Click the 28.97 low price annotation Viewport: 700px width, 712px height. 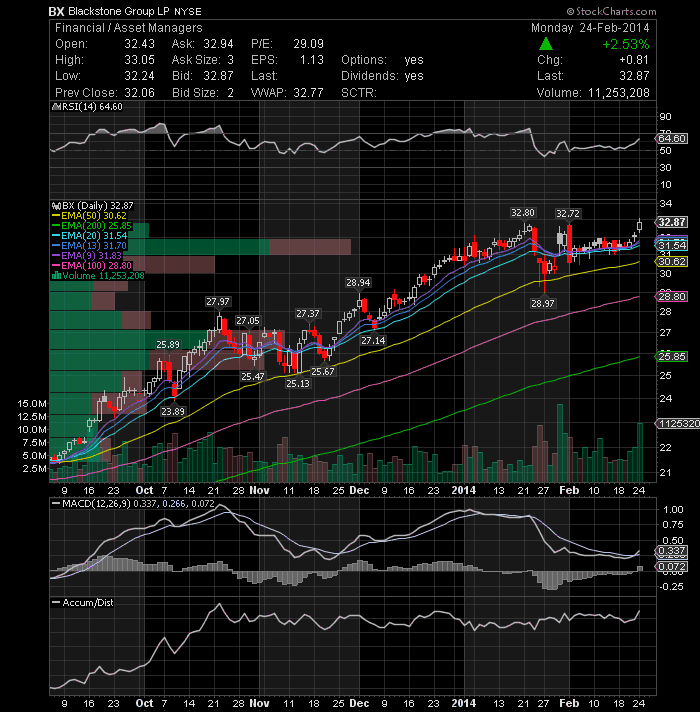542,303
